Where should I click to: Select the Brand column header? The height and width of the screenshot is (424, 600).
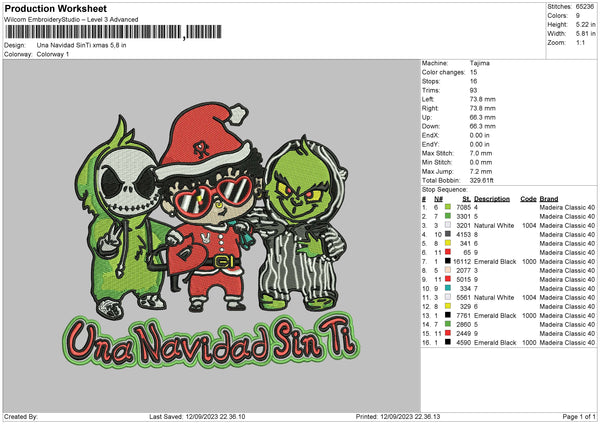tap(549, 199)
